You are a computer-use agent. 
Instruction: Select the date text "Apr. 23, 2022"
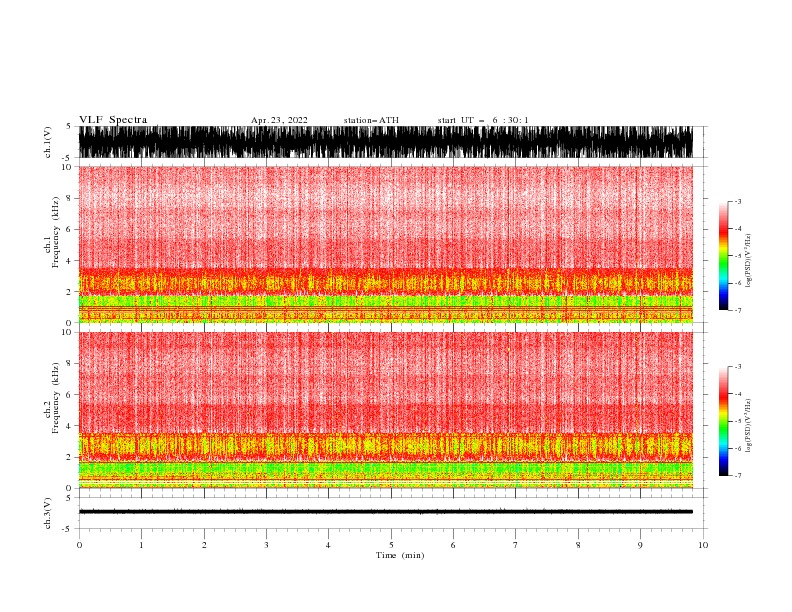(x=279, y=120)
